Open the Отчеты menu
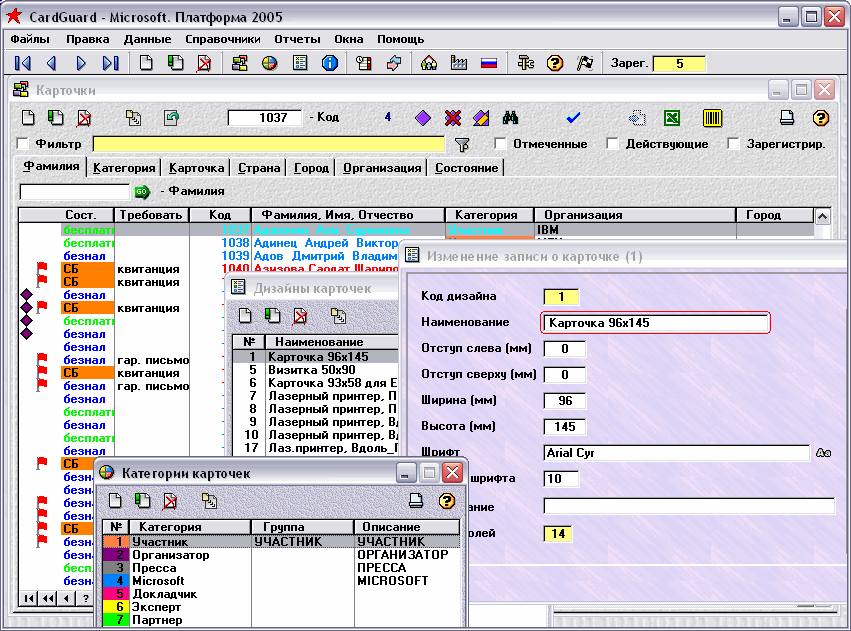 coord(297,39)
